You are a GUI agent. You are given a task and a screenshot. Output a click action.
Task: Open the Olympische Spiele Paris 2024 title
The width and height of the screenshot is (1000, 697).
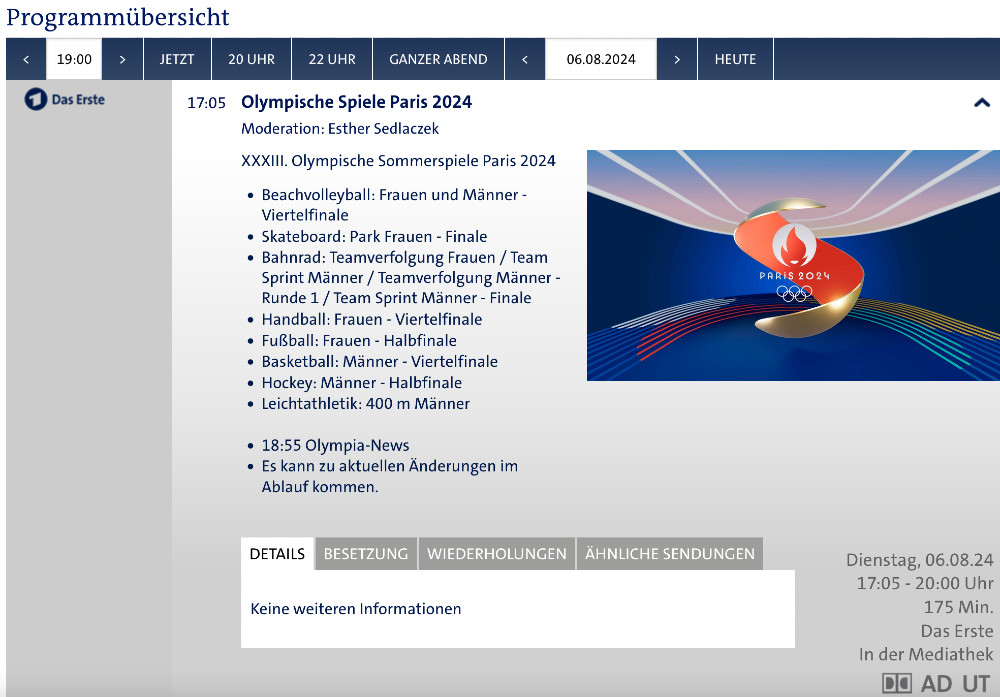[x=356, y=102]
